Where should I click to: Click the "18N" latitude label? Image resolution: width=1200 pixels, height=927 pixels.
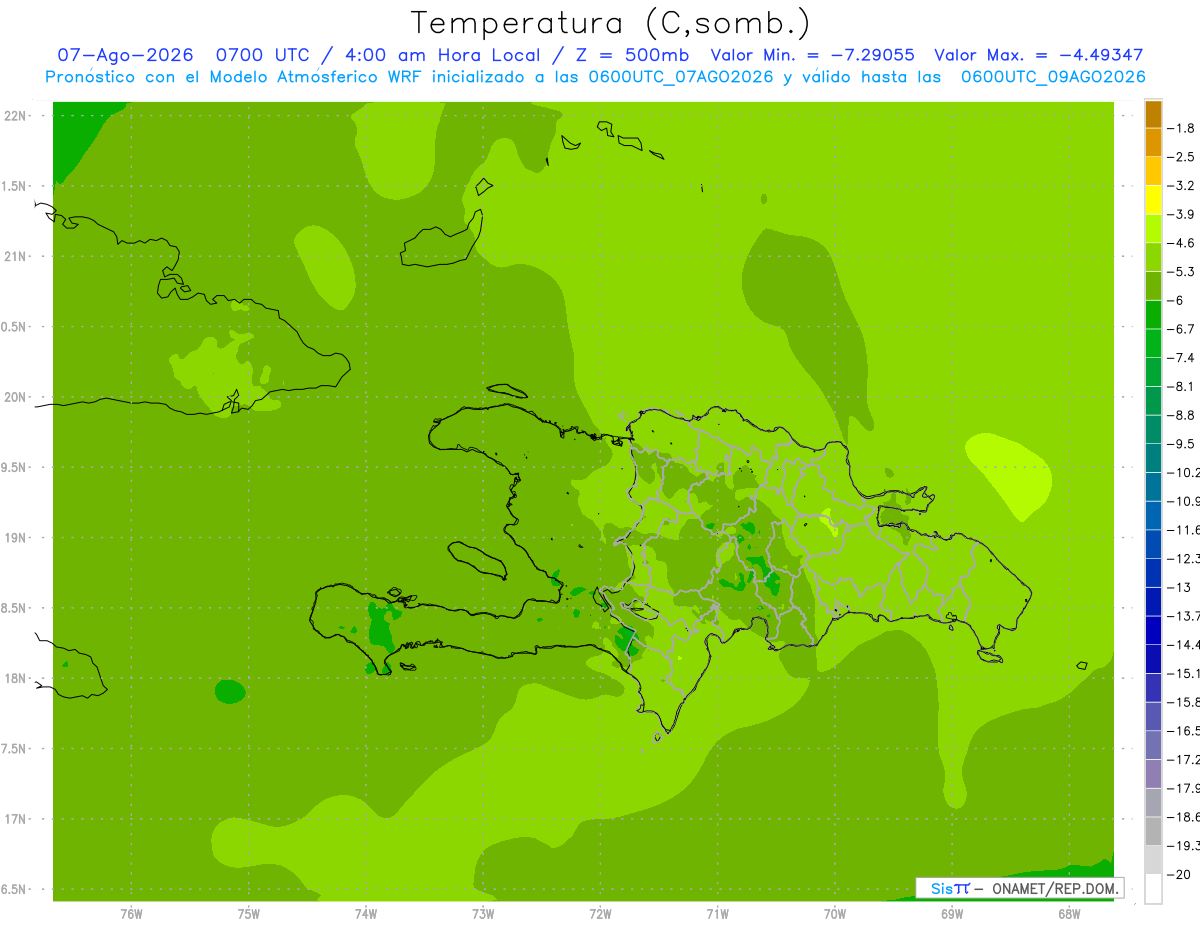coord(17,679)
